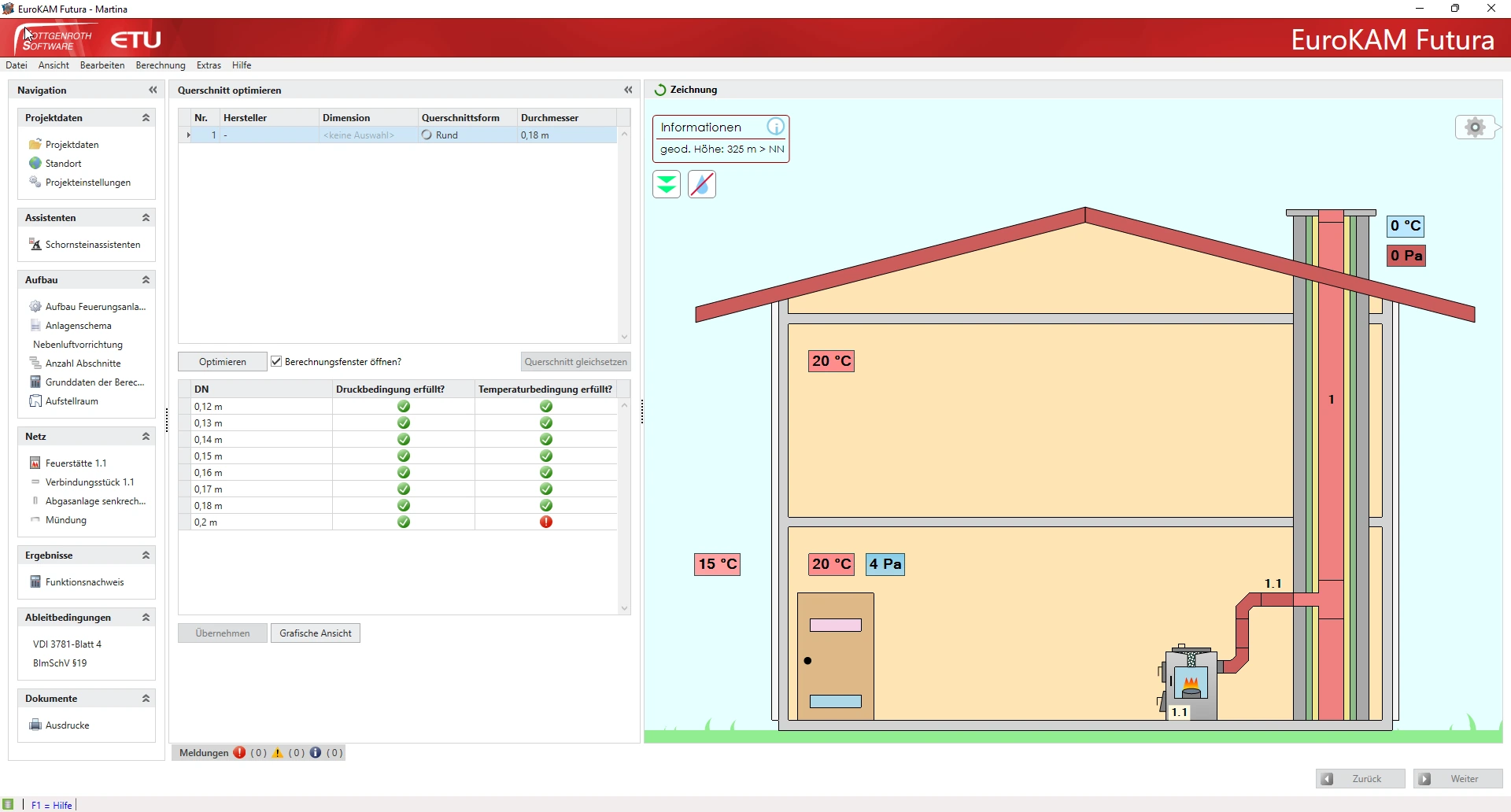This screenshot has height=812, width=1511.
Task: Click the crossed-out water drop icon
Action: [x=701, y=185]
